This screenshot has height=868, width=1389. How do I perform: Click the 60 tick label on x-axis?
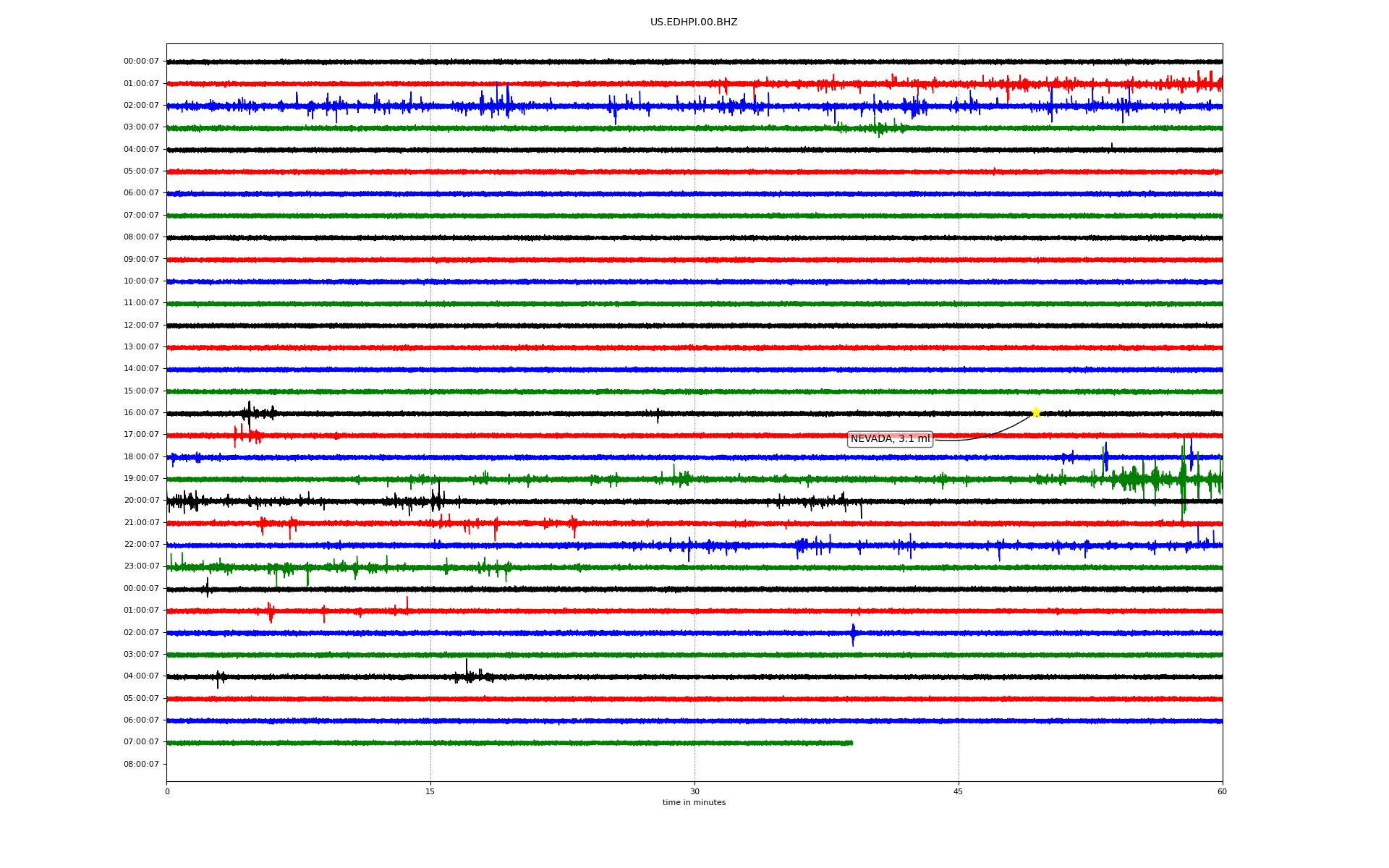[1222, 792]
